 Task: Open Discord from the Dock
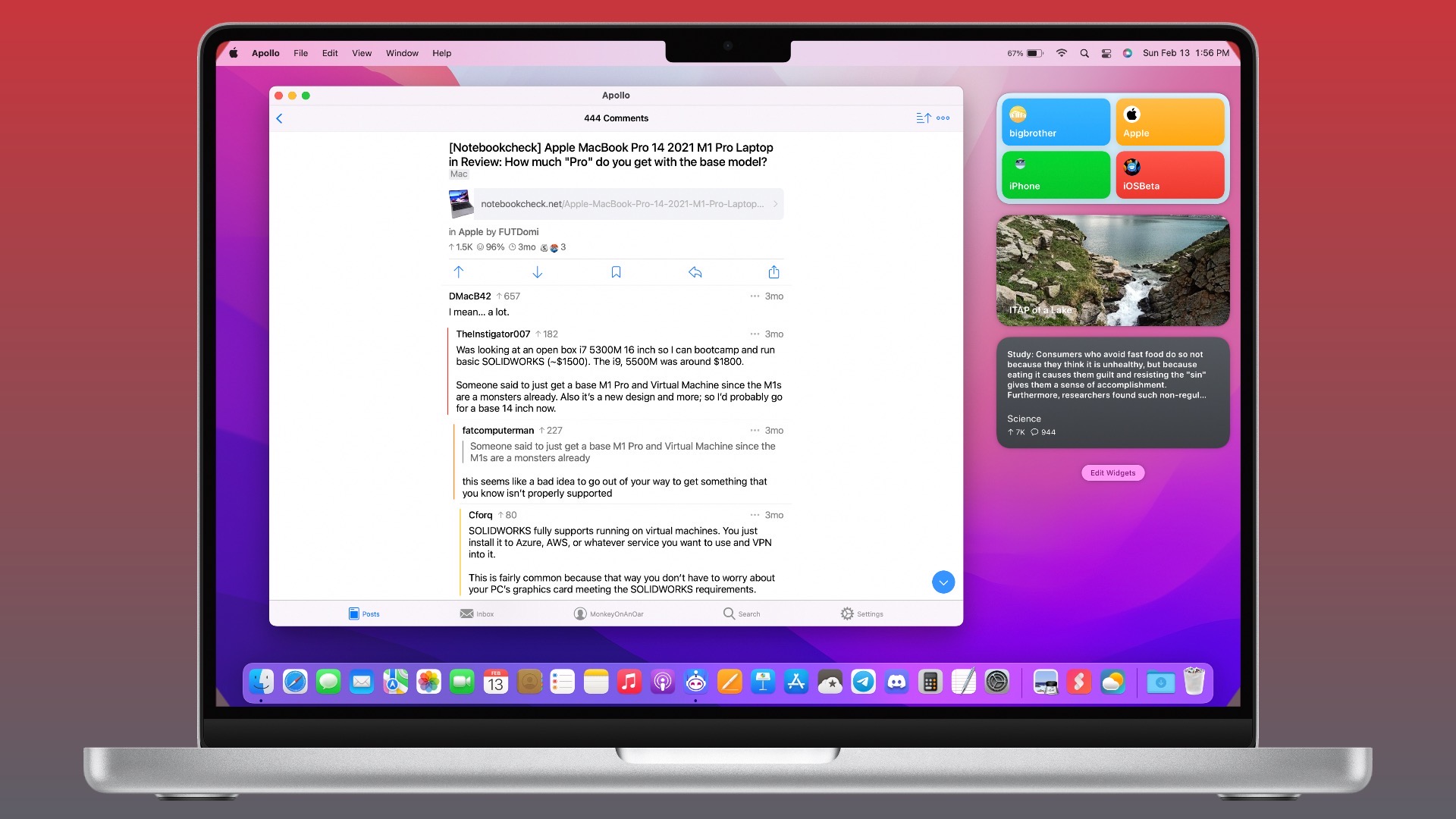point(896,682)
